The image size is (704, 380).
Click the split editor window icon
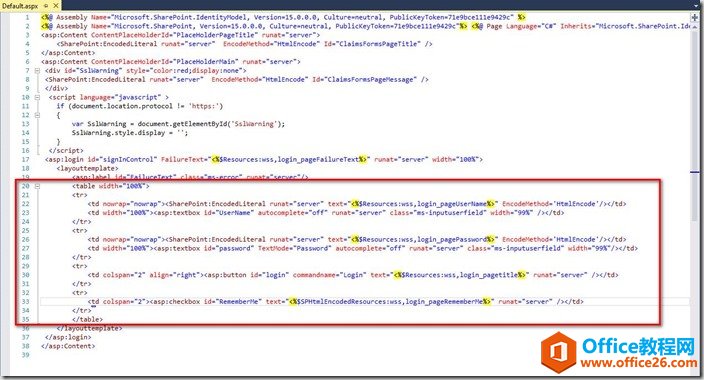click(695, 18)
